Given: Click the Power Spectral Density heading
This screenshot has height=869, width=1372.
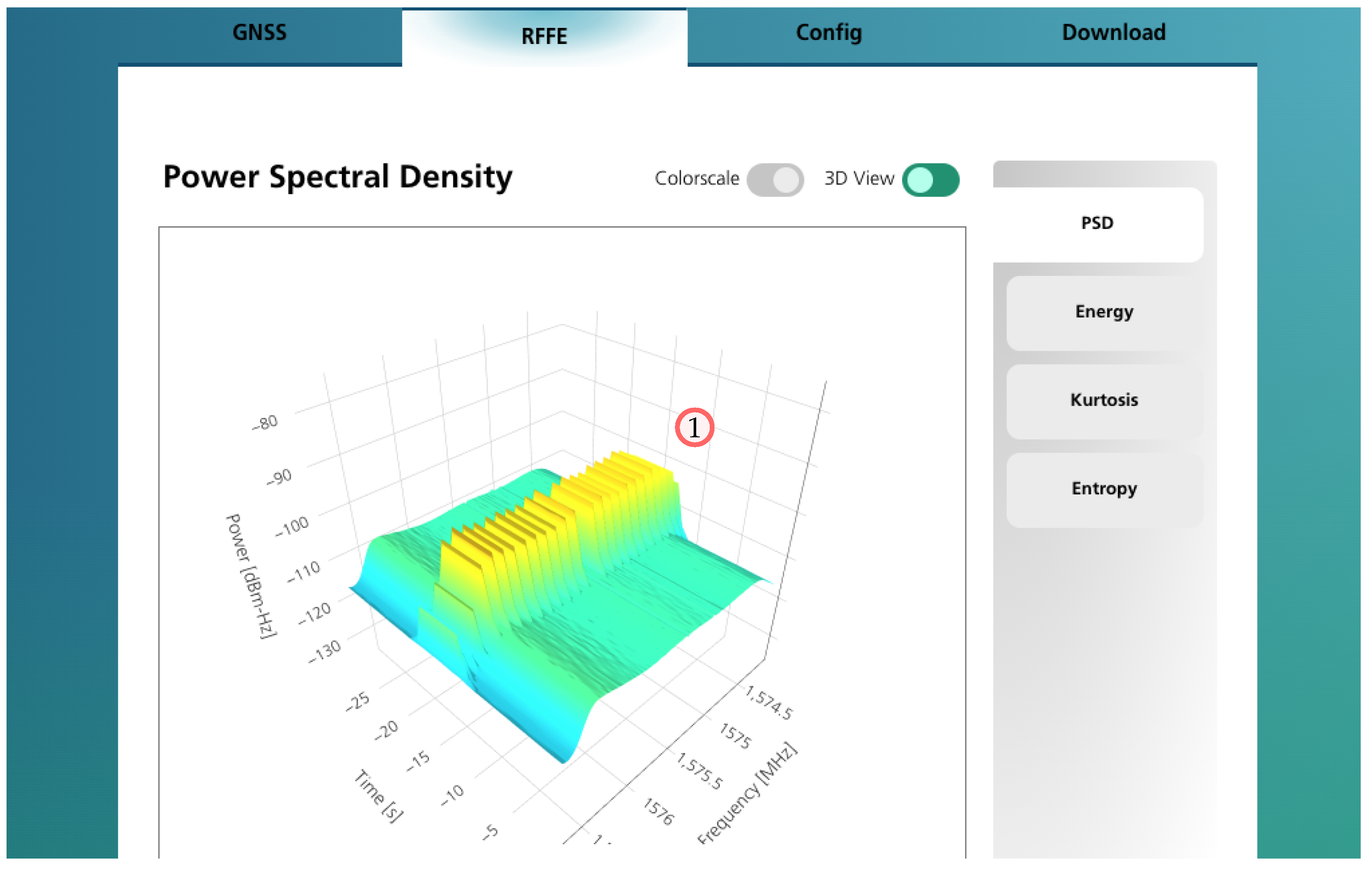Looking at the screenshot, I should (x=337, y=177).
